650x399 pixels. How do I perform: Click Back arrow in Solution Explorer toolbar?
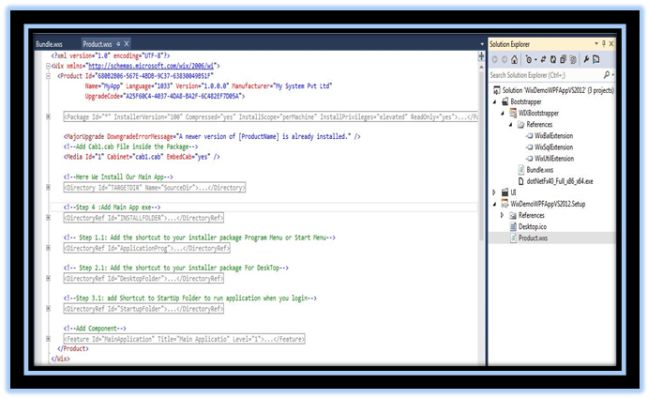click(495, 60)
